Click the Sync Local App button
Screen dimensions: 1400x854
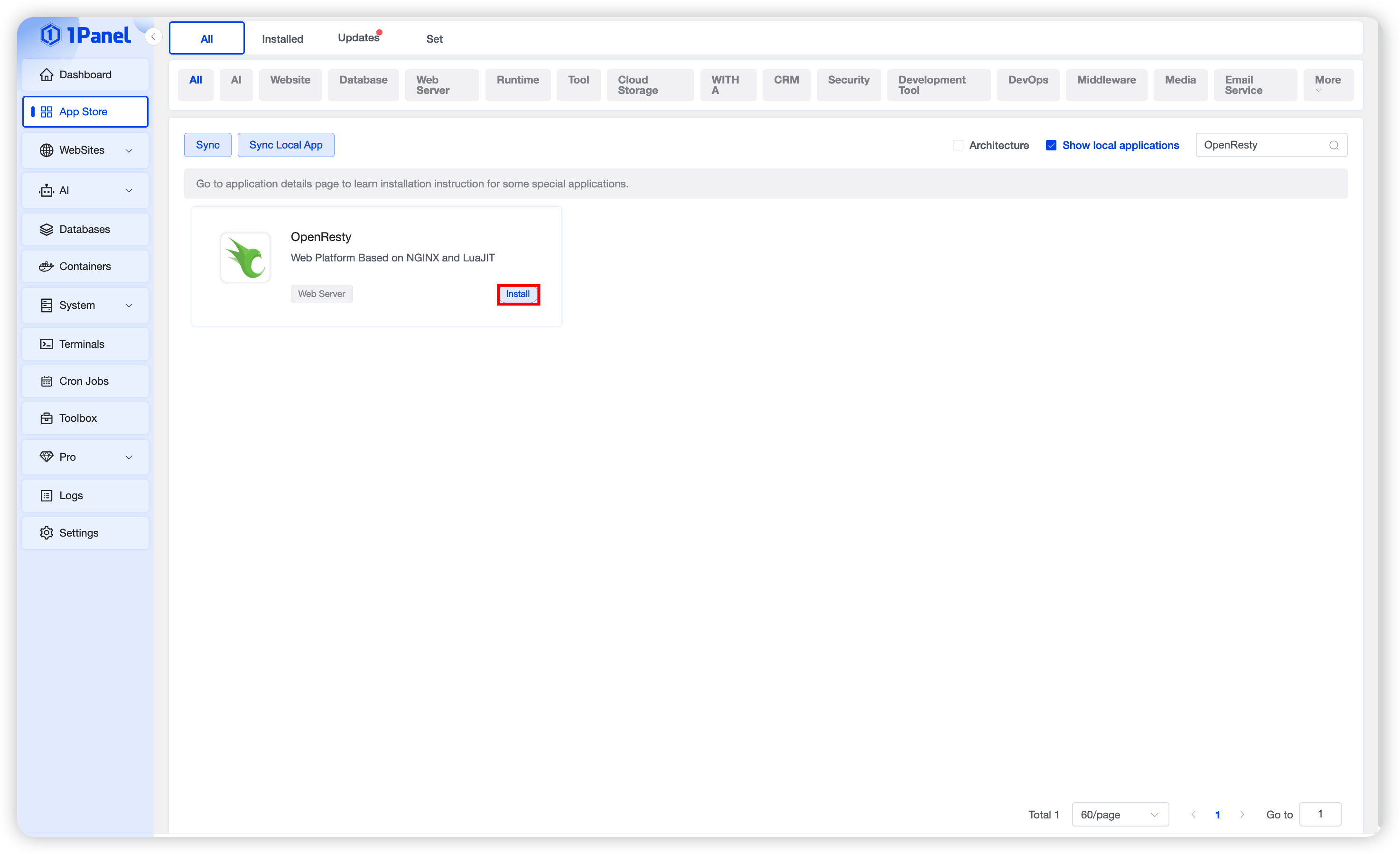click(286, 145)
